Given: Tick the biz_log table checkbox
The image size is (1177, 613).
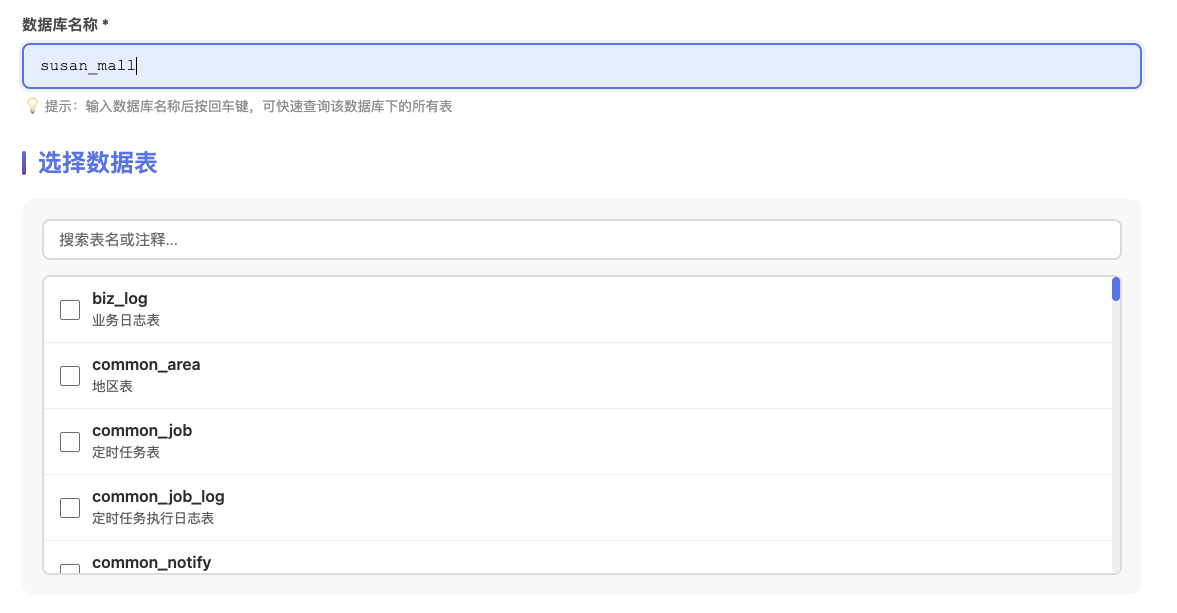Looking at the screenshot, I should point(70,310).
